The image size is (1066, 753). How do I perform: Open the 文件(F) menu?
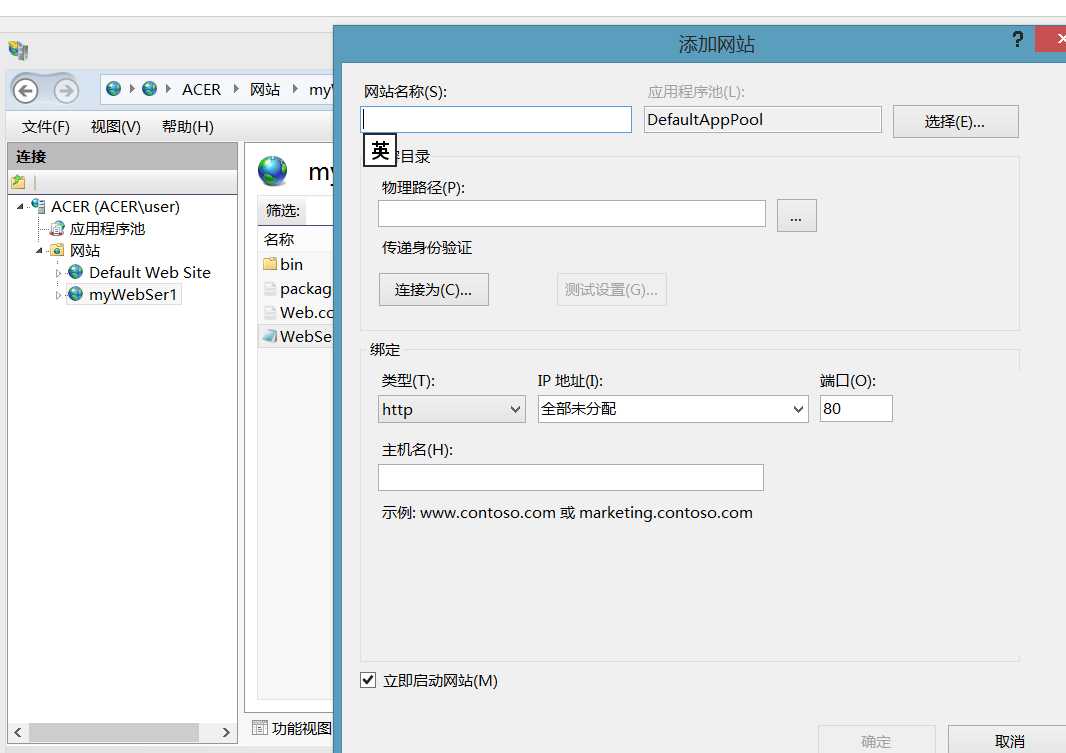click(x=46, y=126)
